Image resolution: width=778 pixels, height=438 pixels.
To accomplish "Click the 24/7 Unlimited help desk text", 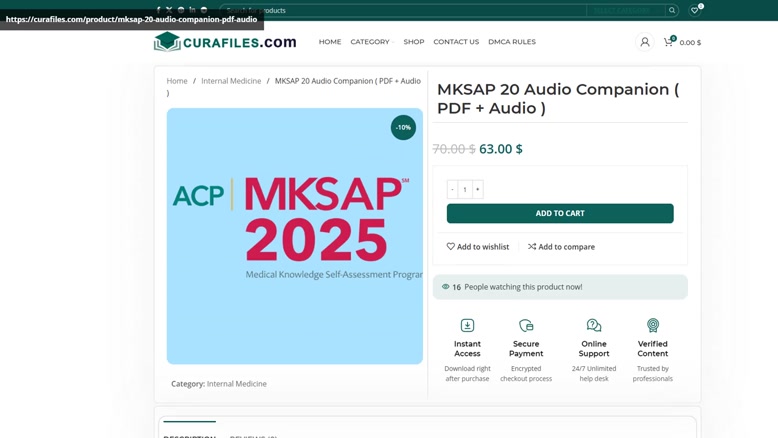I will (594, 374).
